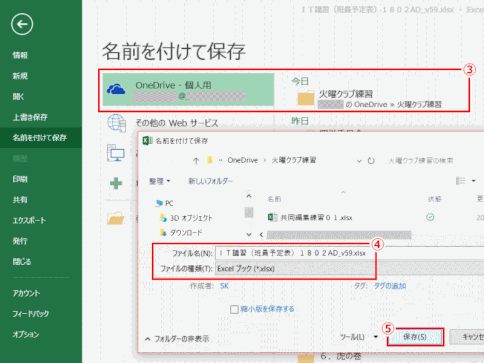Click the This PC computer icon
The image size is (484, 363).
[116, 153]
